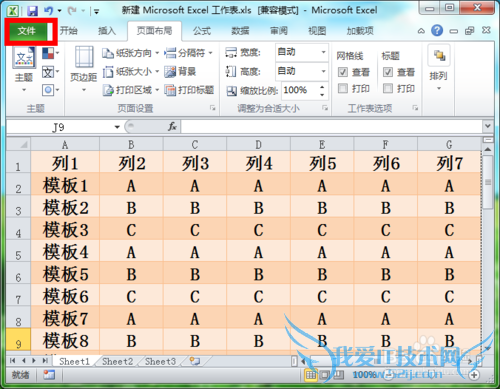Click into the formula bar

tap(332, 127)
